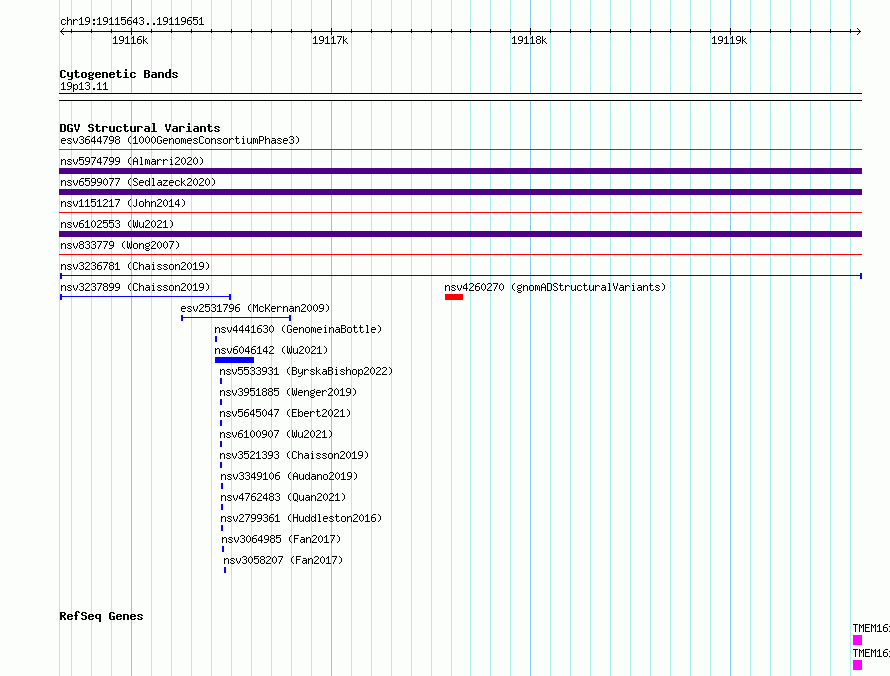Click the blue nsv6046142 Wu2021 variant bar
Screen dimensions: 890x676
[x=234, y=360]
